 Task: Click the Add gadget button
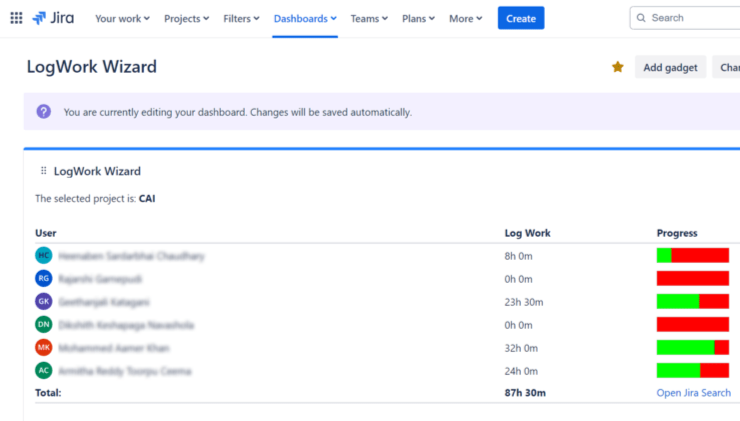point(670,67)
